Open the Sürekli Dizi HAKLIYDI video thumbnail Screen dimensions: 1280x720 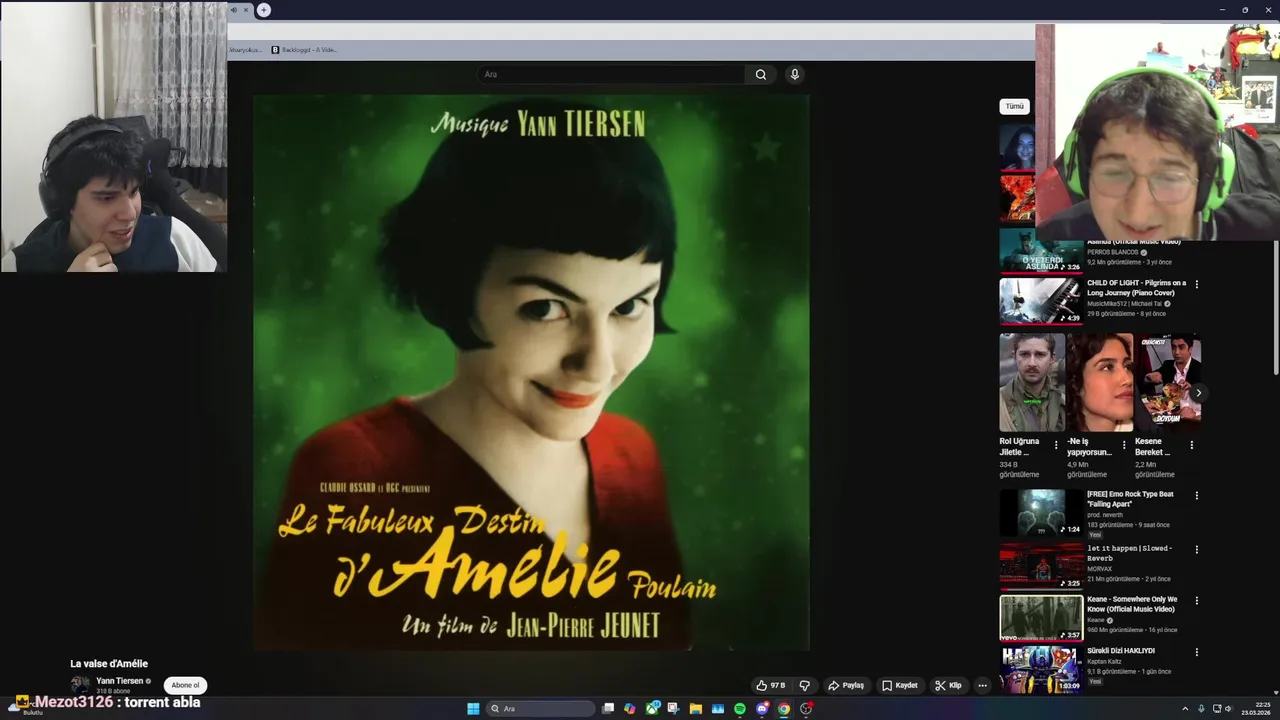click(x=1041, y=670)
